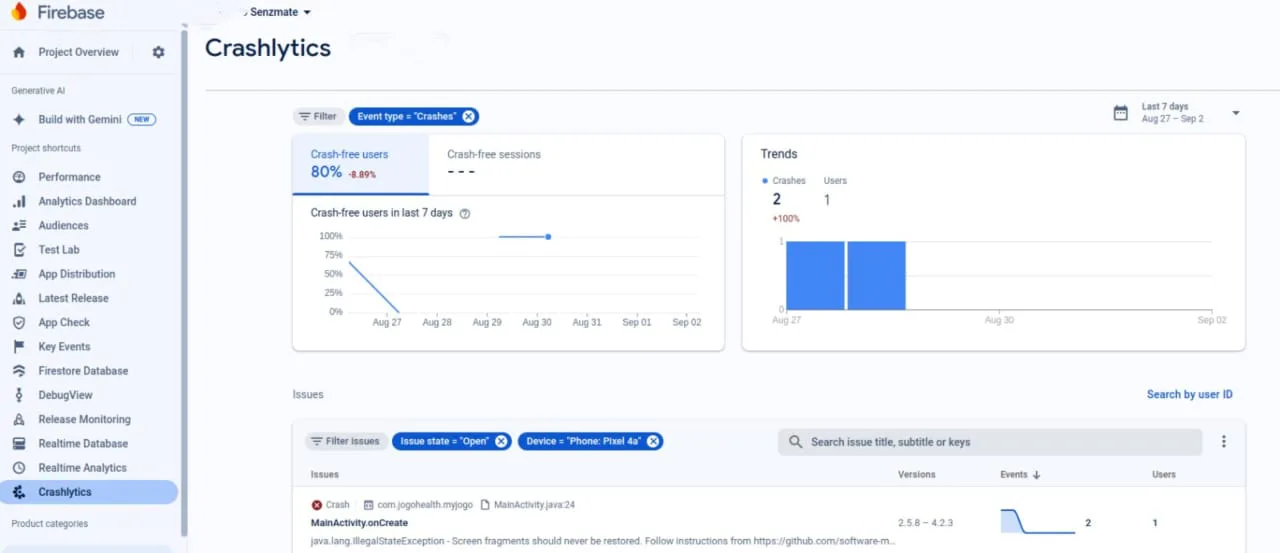The width and height of the screenshot is (1280, 553).
Task: Click Search by user ID link
Action: pos(1189,394)
